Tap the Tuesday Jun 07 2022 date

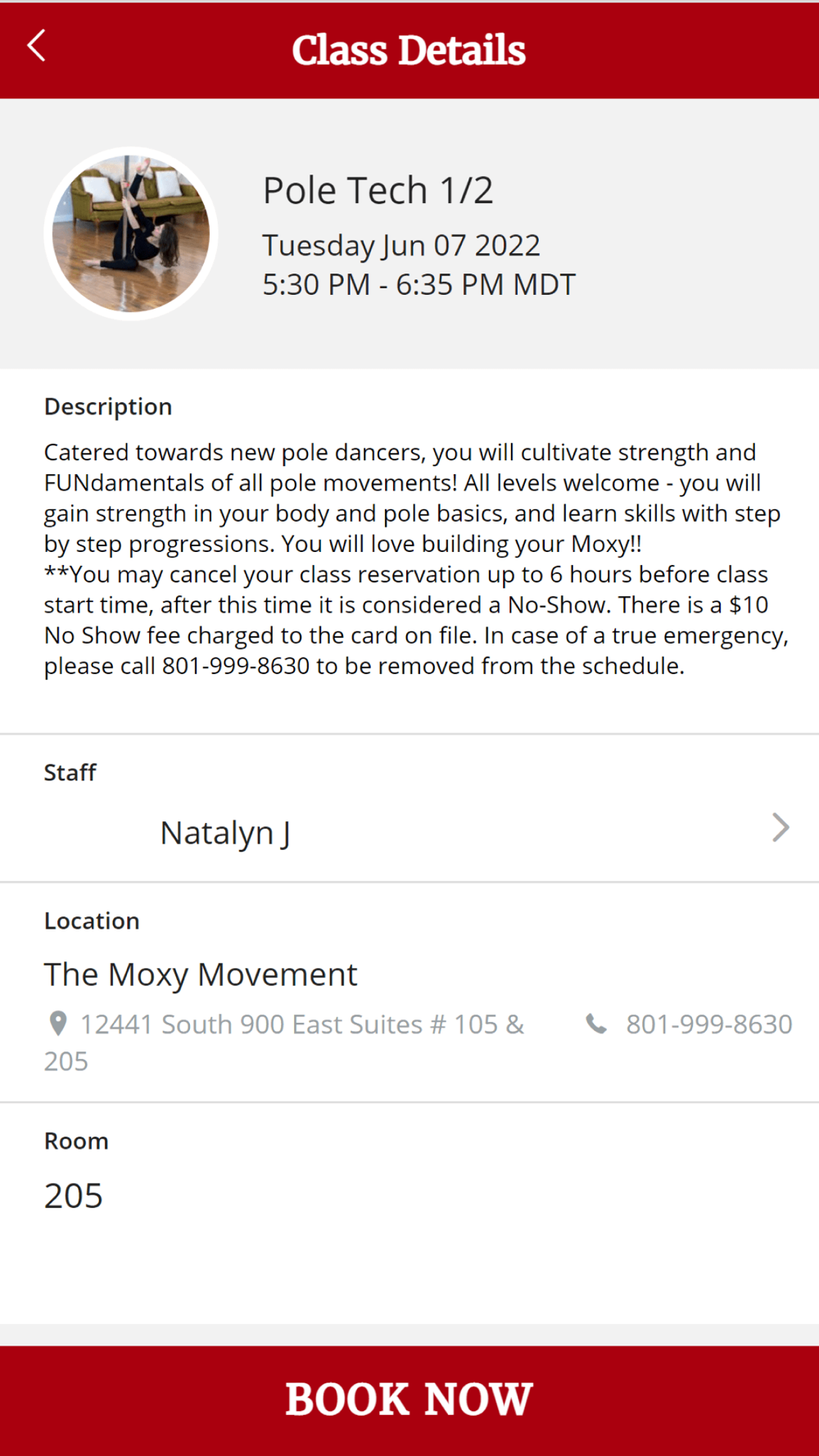(400, 245)
